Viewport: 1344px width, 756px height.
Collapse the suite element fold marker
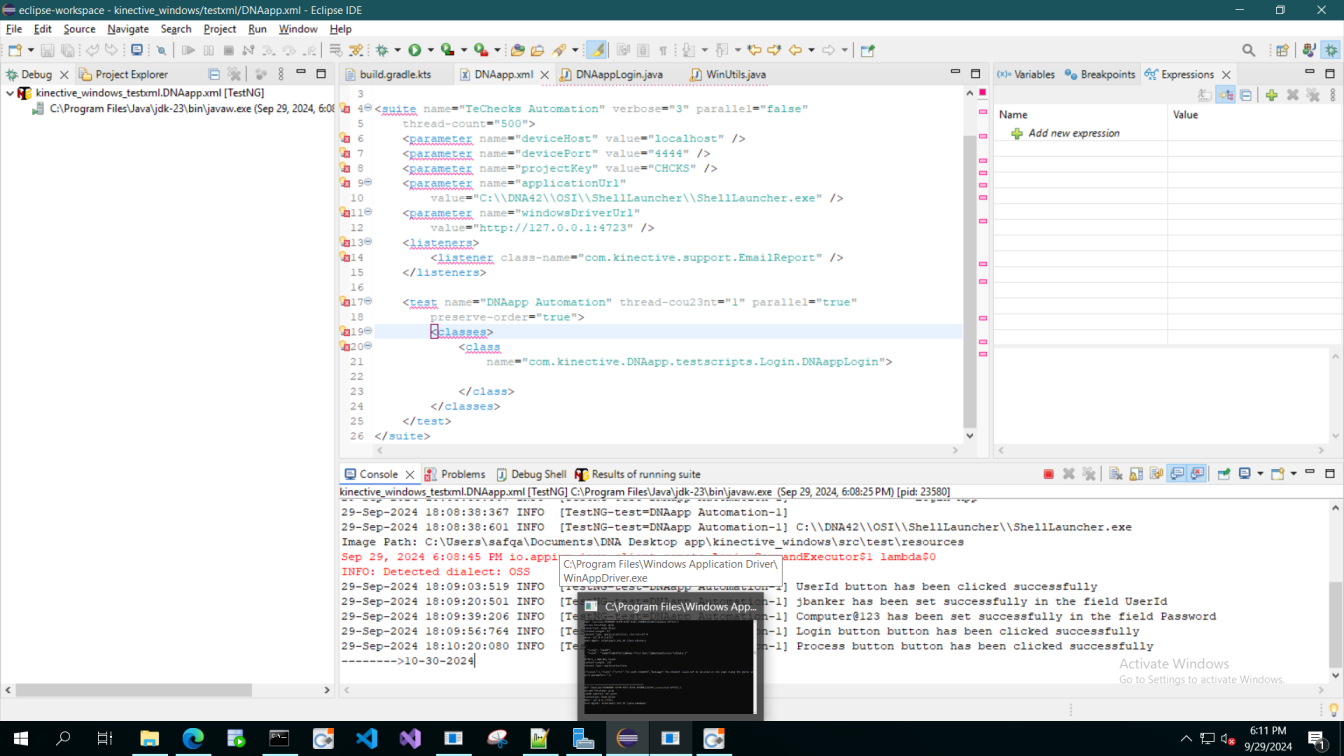click(x=367, y=108)
